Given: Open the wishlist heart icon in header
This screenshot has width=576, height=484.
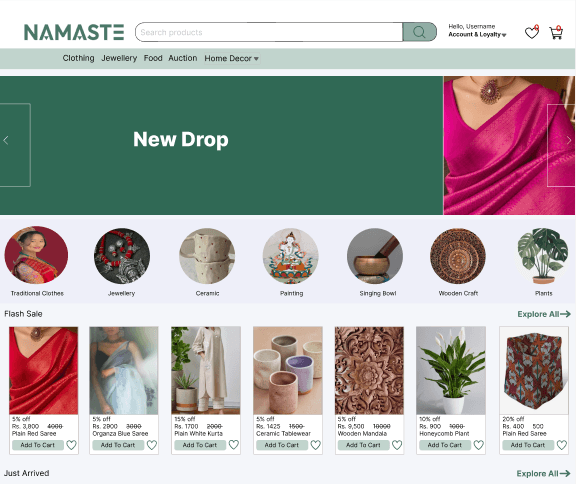Looking at the screenshot, I should [x=532, y=32].
